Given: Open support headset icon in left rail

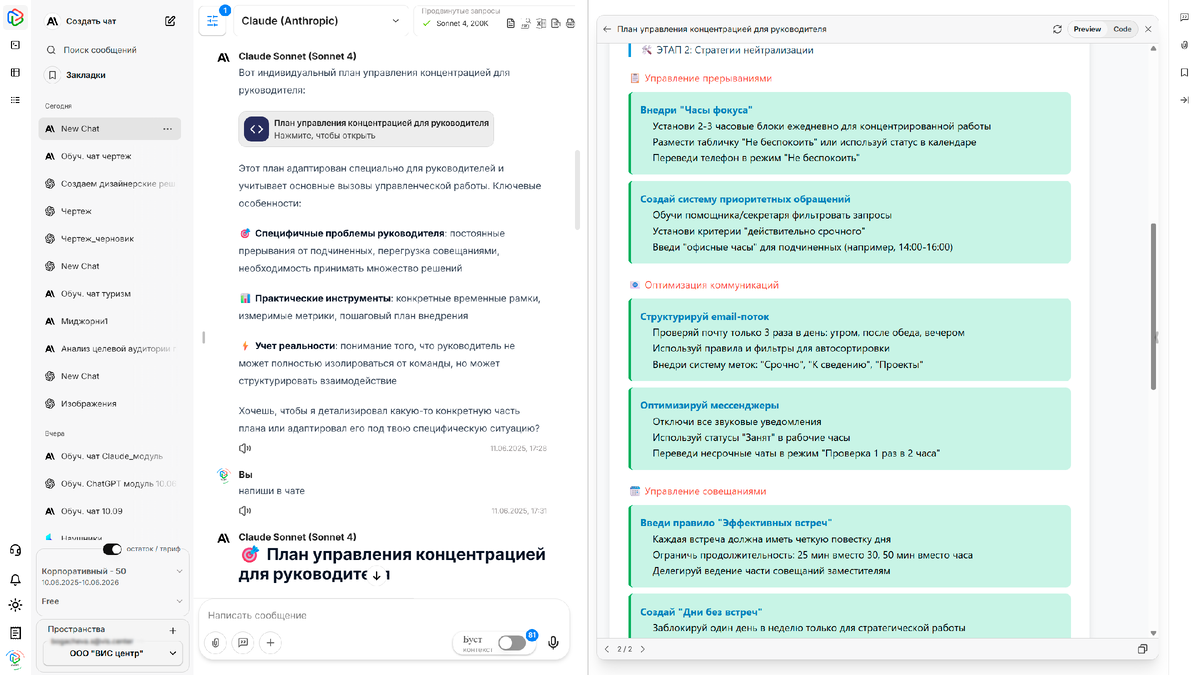Looking at the screenshot, I should [x=15, y=550].
